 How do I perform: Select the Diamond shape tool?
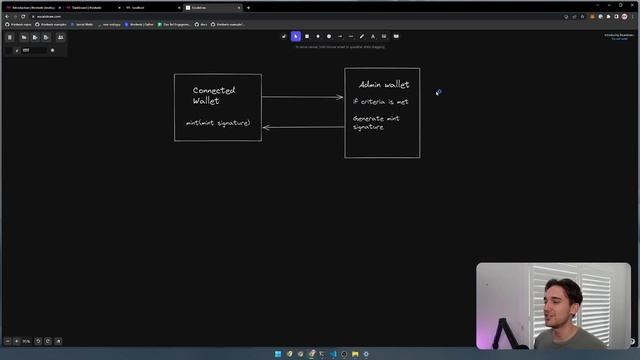click(318, 36)
